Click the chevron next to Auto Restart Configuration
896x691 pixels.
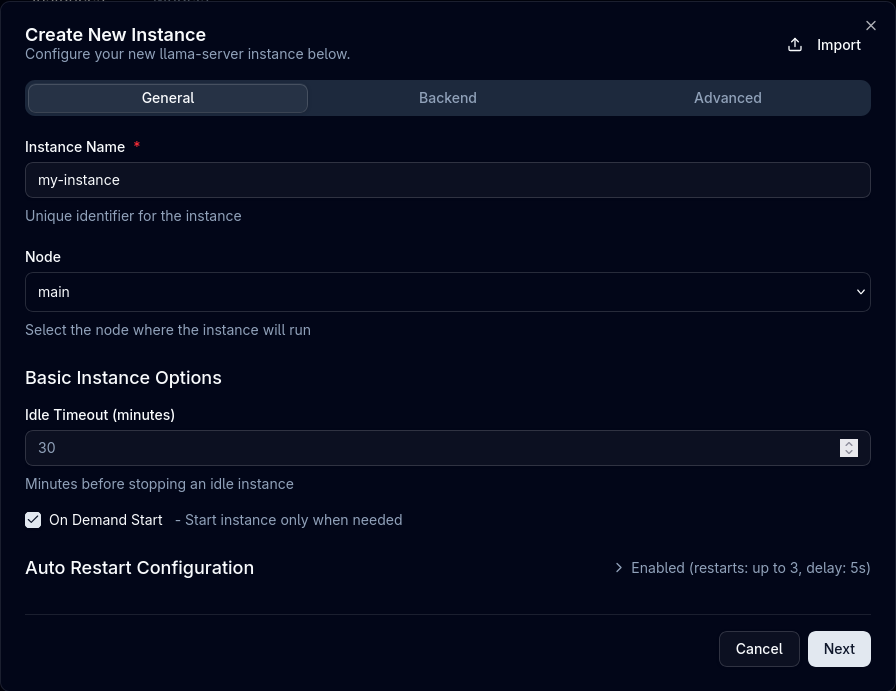tap(619, 567)
